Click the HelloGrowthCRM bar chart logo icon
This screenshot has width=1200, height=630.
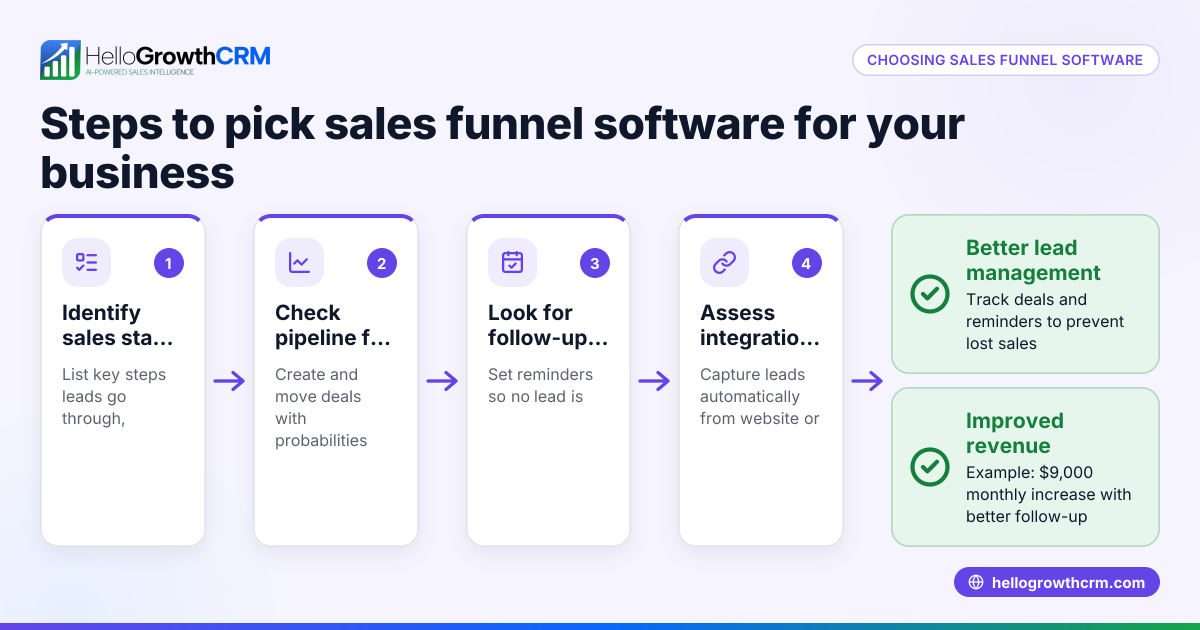(60, 60)
